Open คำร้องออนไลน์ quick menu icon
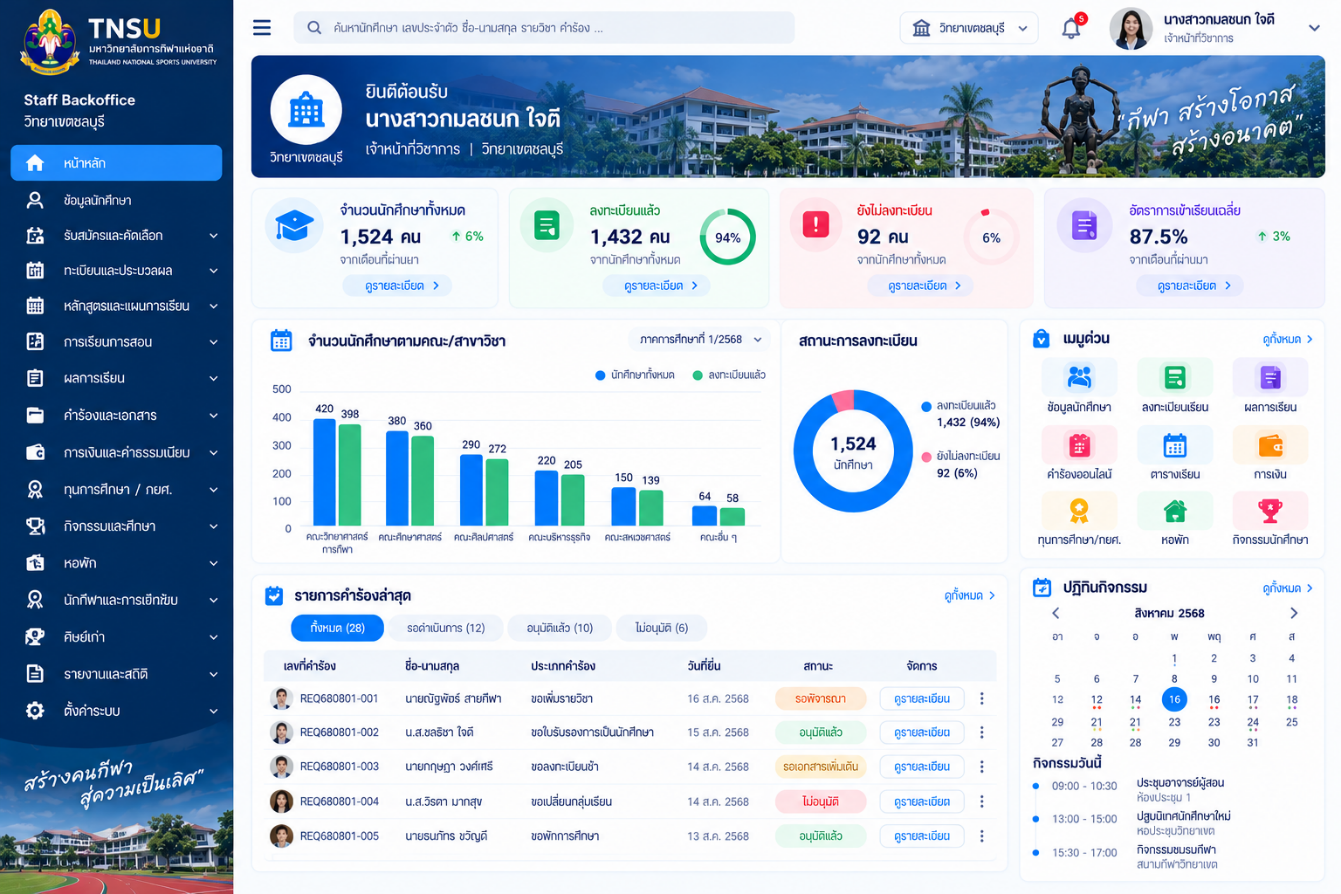The image size is (1341, 894). tap(1079, 445)
